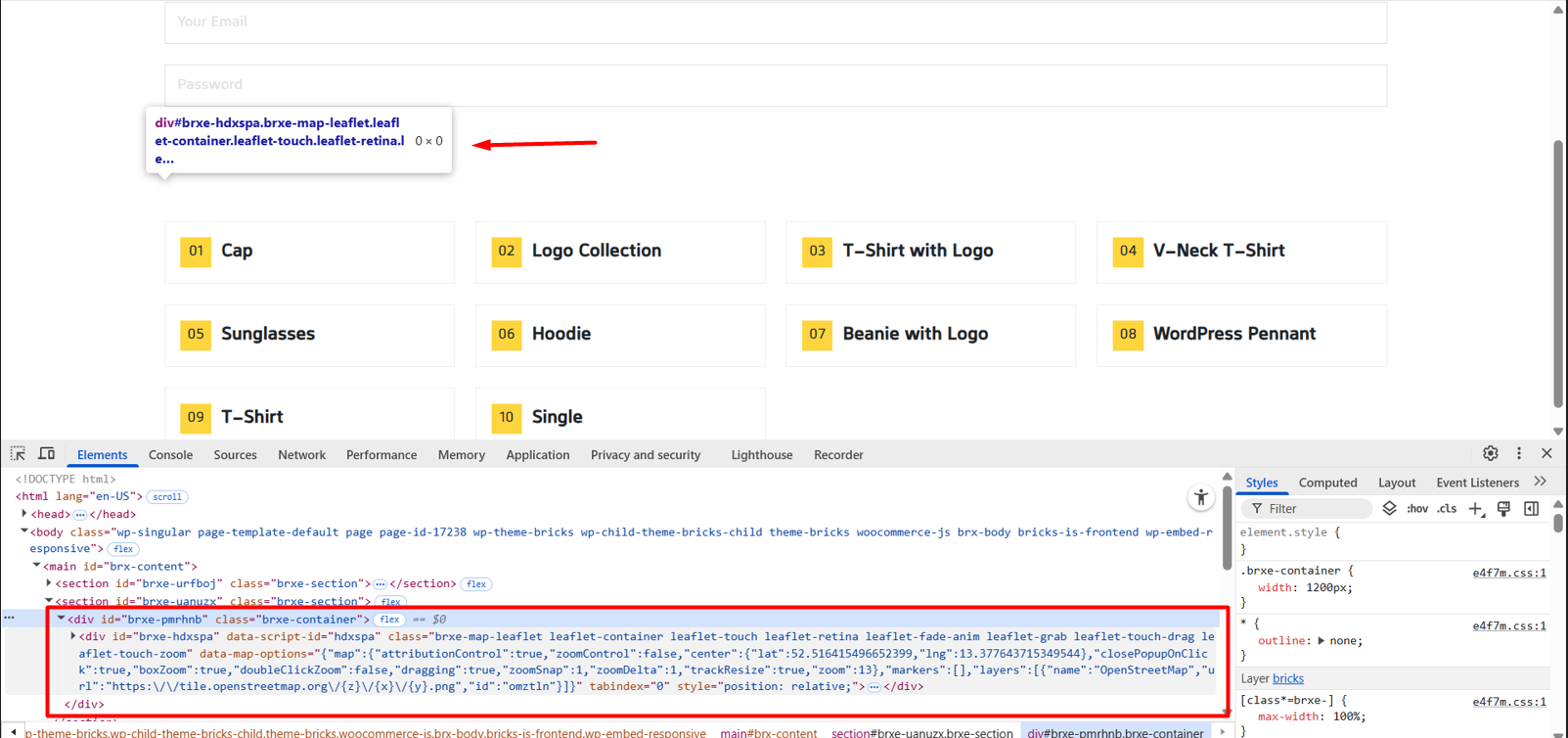Show CSS layers view icon
This screenshot has width=1568, height=738.
pos(1389,508)
